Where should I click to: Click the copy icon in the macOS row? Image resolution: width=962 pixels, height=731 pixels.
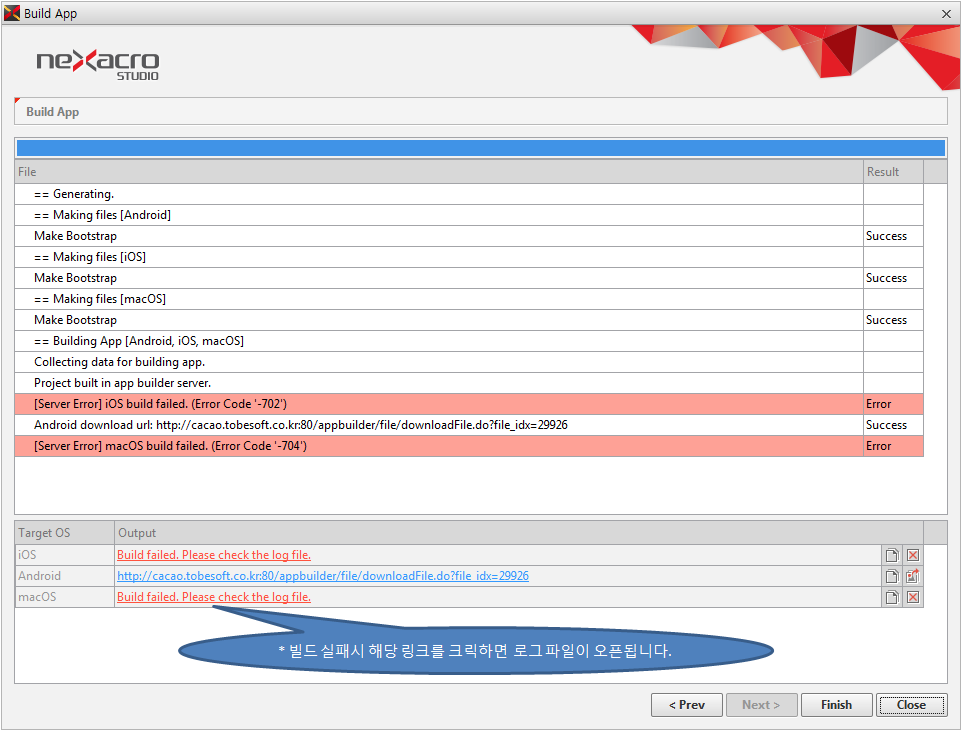[x=891, y=597]
